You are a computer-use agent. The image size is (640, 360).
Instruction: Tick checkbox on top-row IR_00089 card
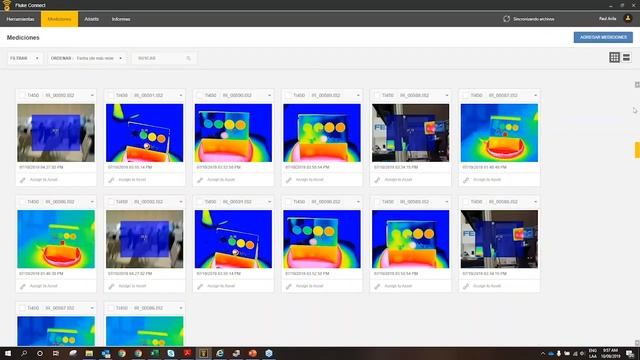pos(288,95)
